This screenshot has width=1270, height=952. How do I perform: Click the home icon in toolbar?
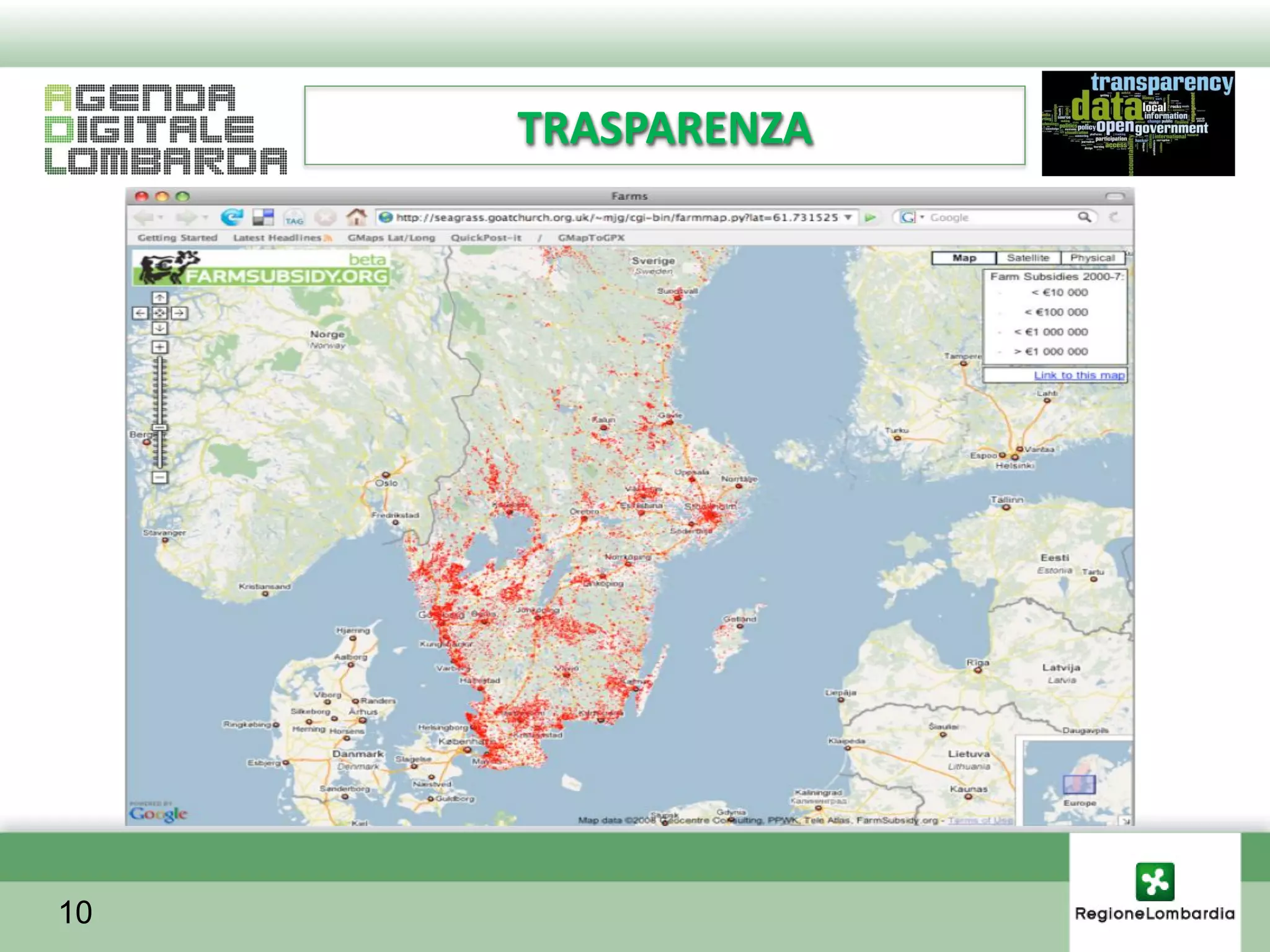[356, 218]
